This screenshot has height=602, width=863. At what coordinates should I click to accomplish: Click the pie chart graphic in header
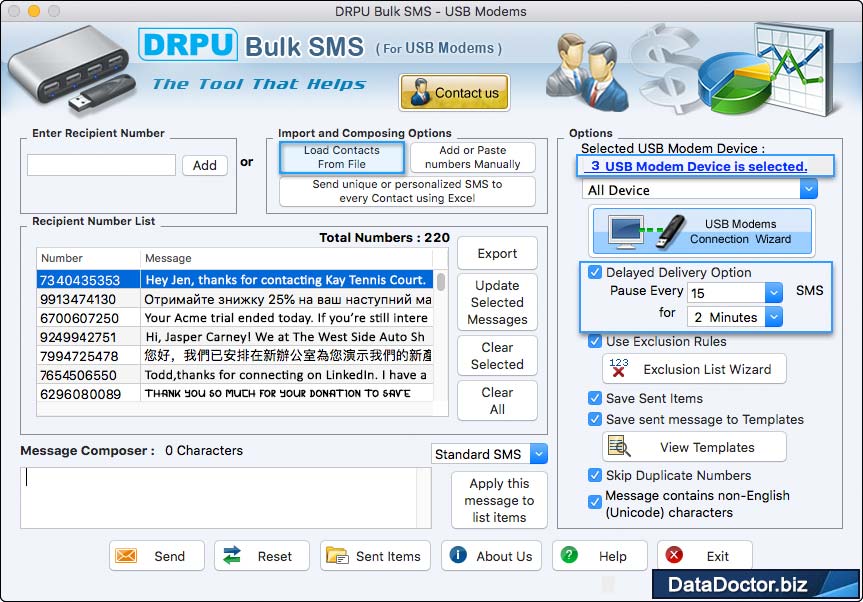(x=735, y=83)
